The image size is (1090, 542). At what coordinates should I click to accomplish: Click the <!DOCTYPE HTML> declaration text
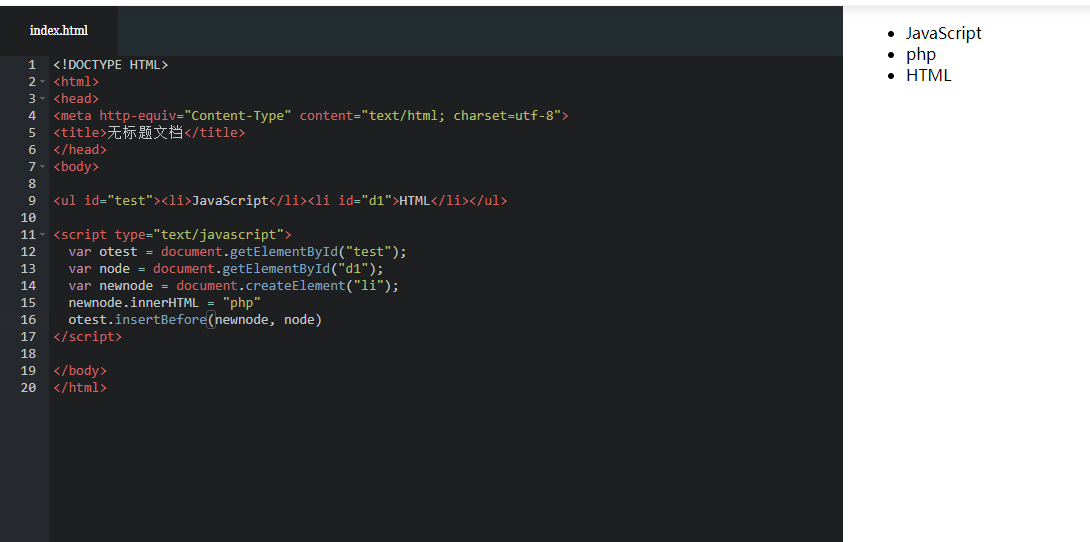(x=111, y=65)
